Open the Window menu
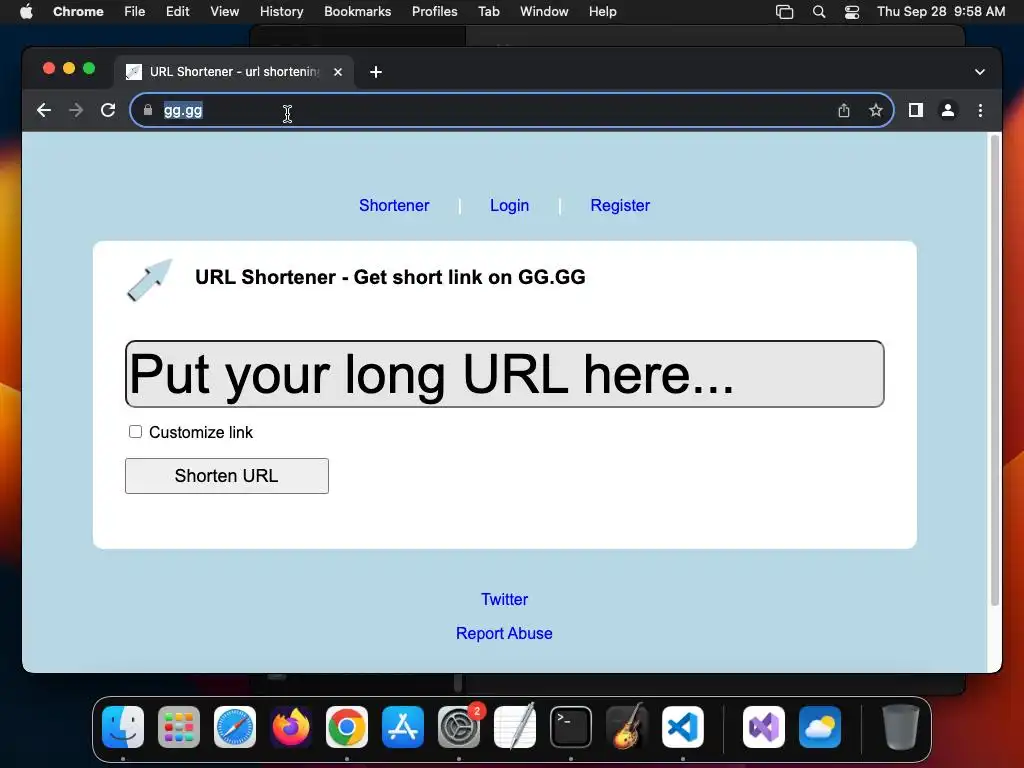The width and height of the screenshot is (1024, 768). [x=544, y=12]
